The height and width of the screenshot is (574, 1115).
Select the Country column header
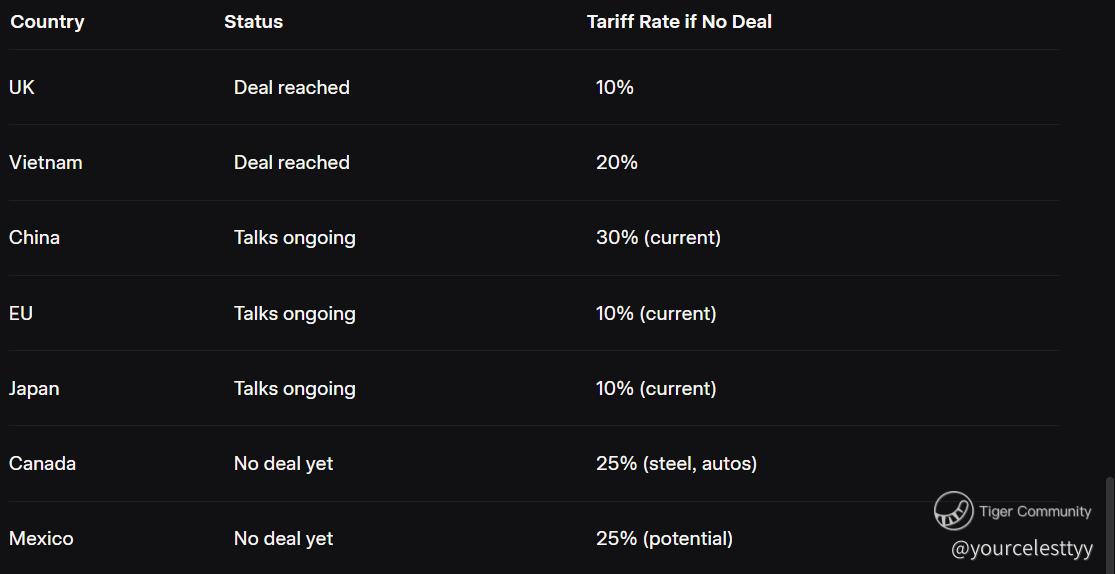click(x=47, y=22)
